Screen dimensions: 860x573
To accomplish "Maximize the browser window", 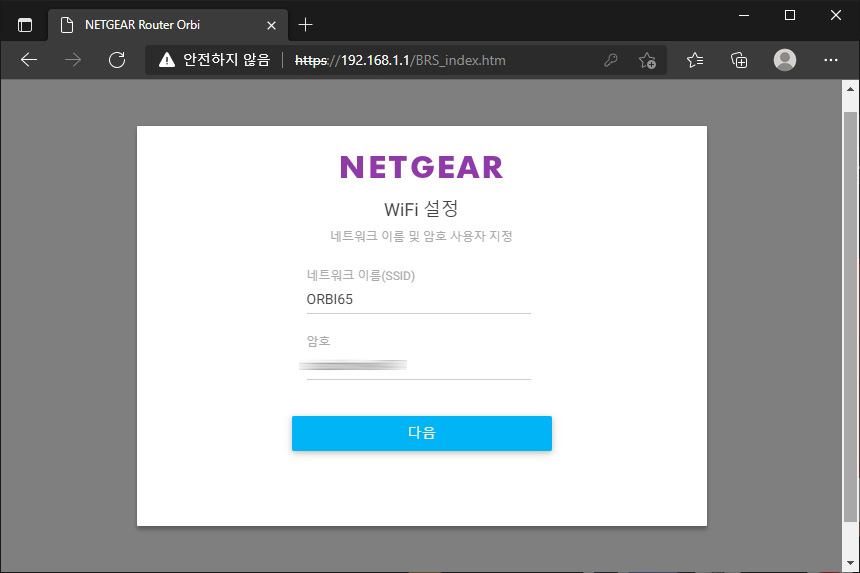I will click(x=790, y=15).
